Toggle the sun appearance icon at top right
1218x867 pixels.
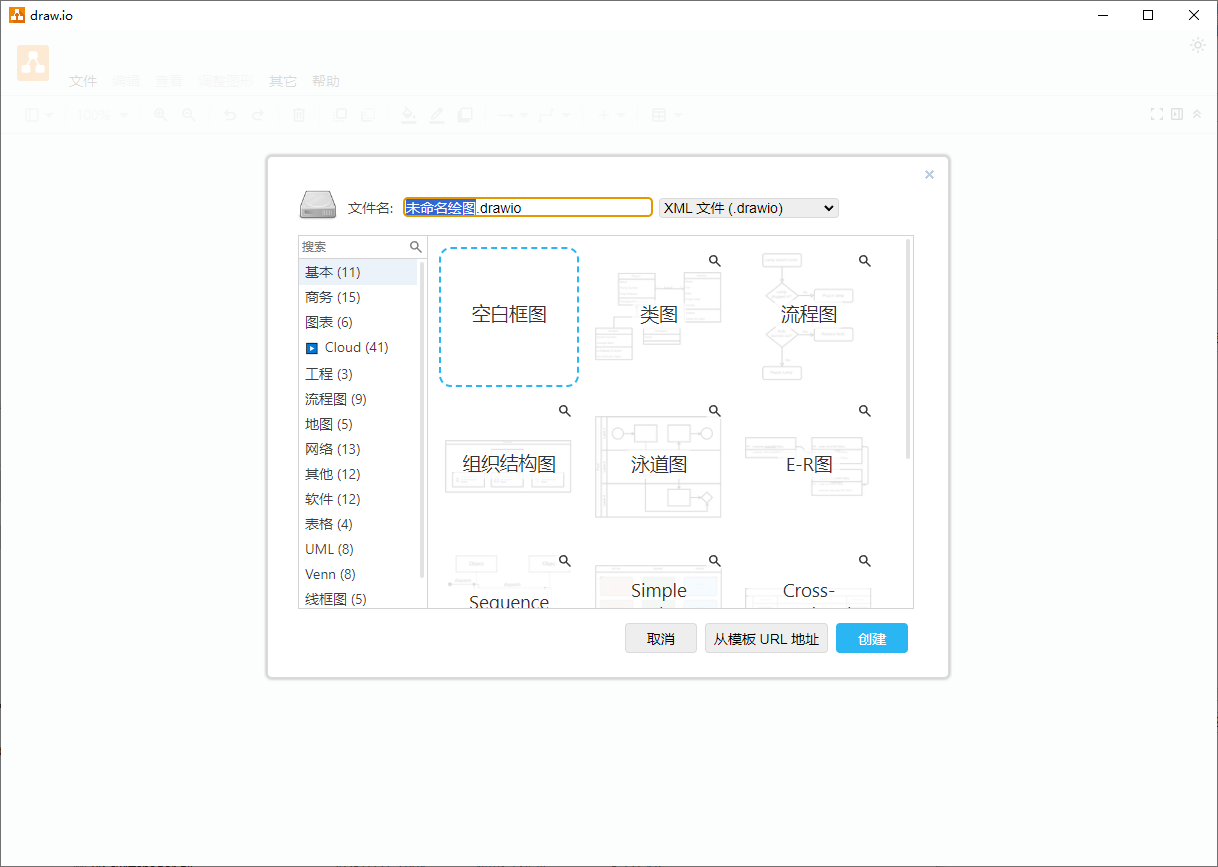point(1198,45)
